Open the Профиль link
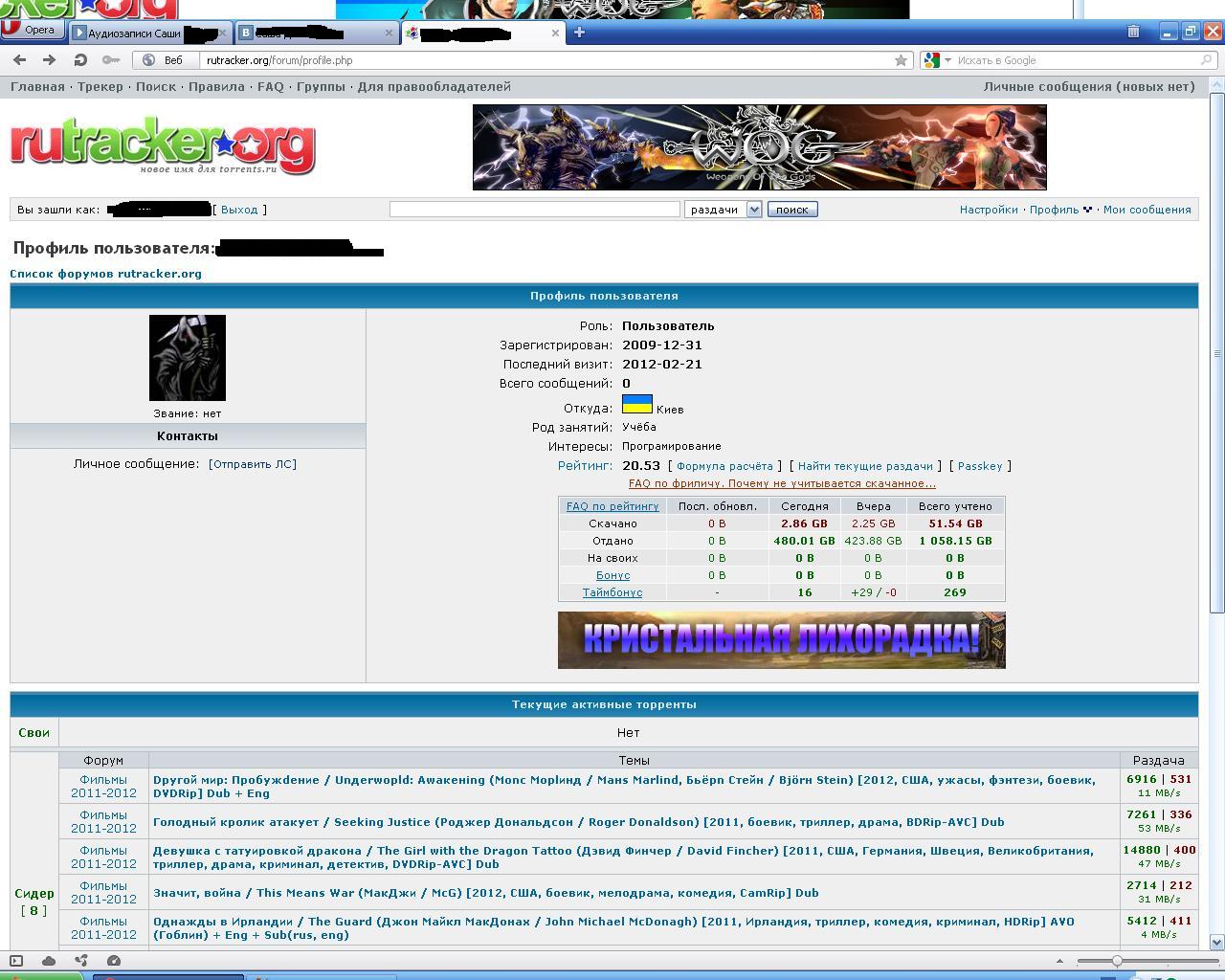Viewport: 1225px width, 980px height. [x=1054, y=210]
